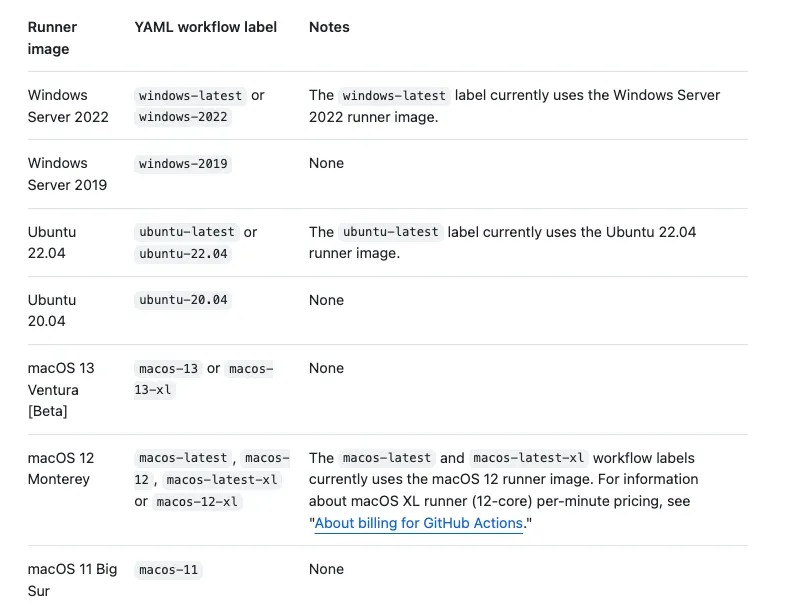Screen dimensions: 786x605
Task: Click the macOS 12 Monterey runner image cell
Action: tap(60, 468)
